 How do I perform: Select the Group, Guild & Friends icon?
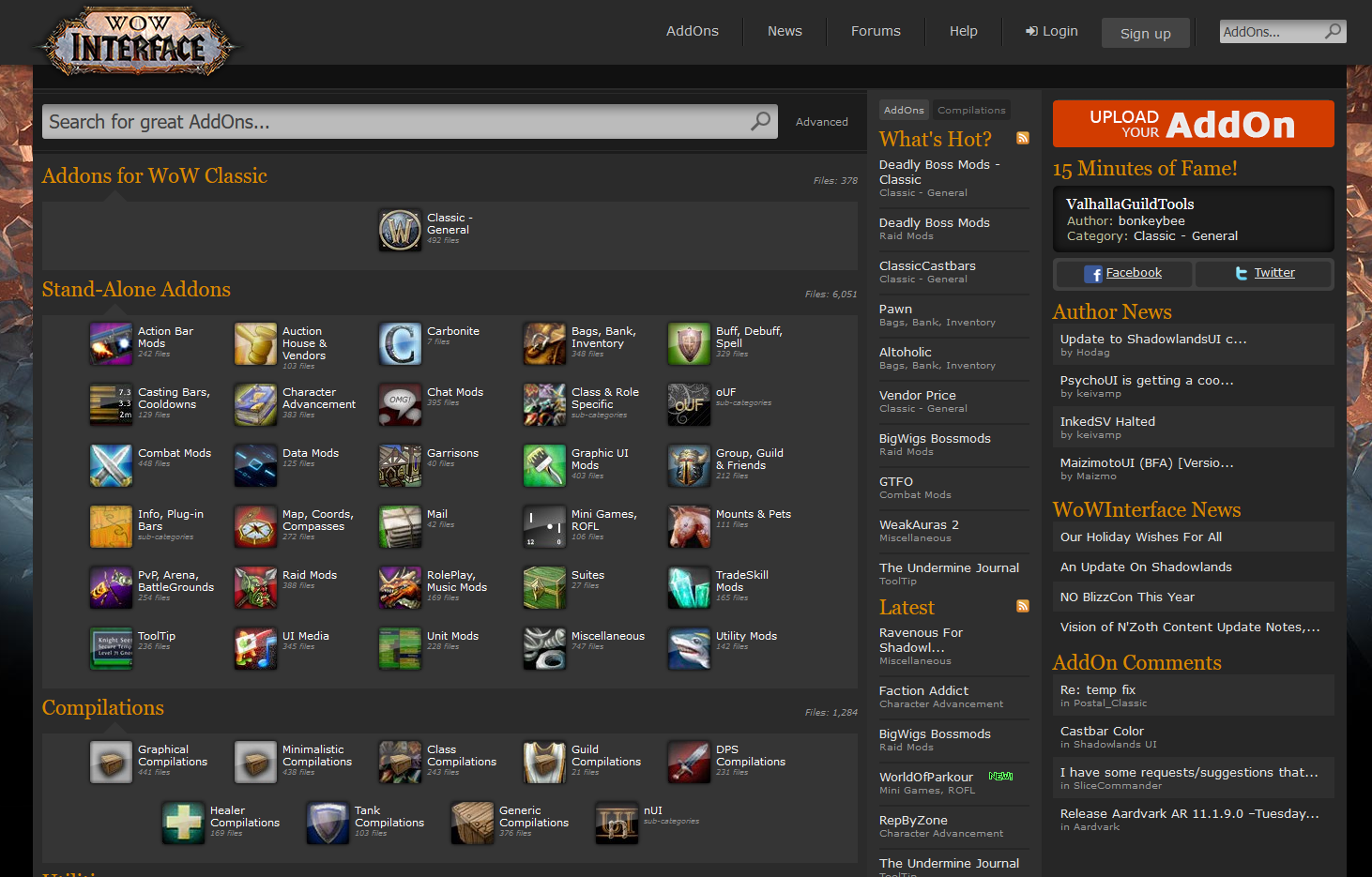point(689,465)
